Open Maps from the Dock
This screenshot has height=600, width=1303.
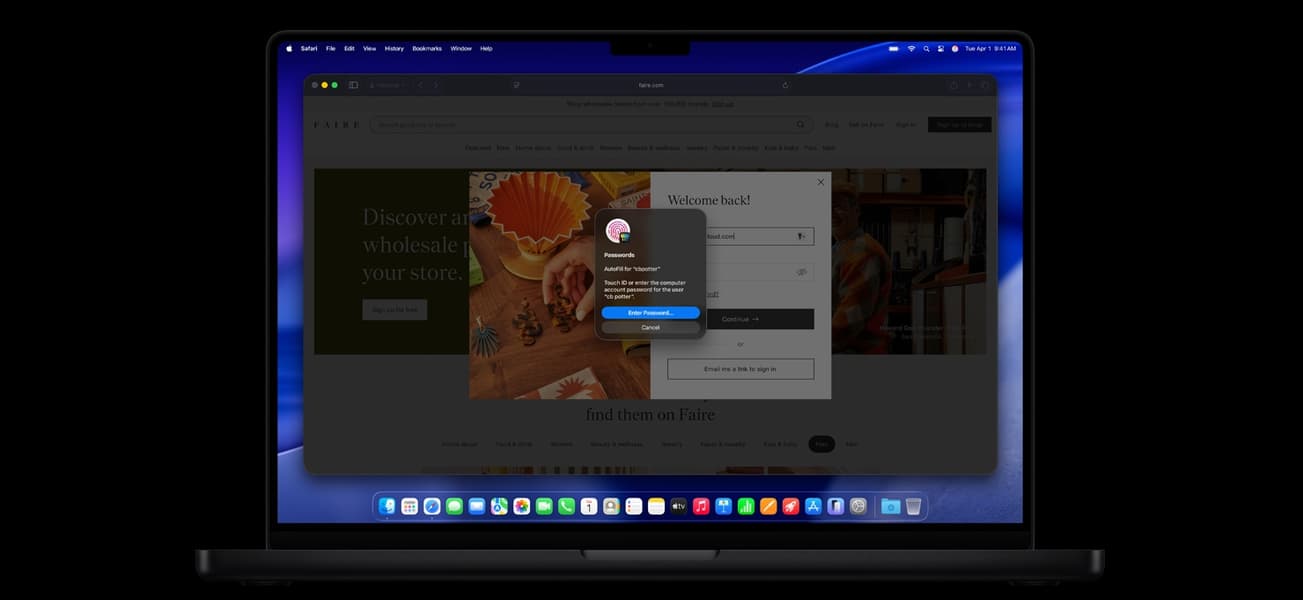[499, 507]
